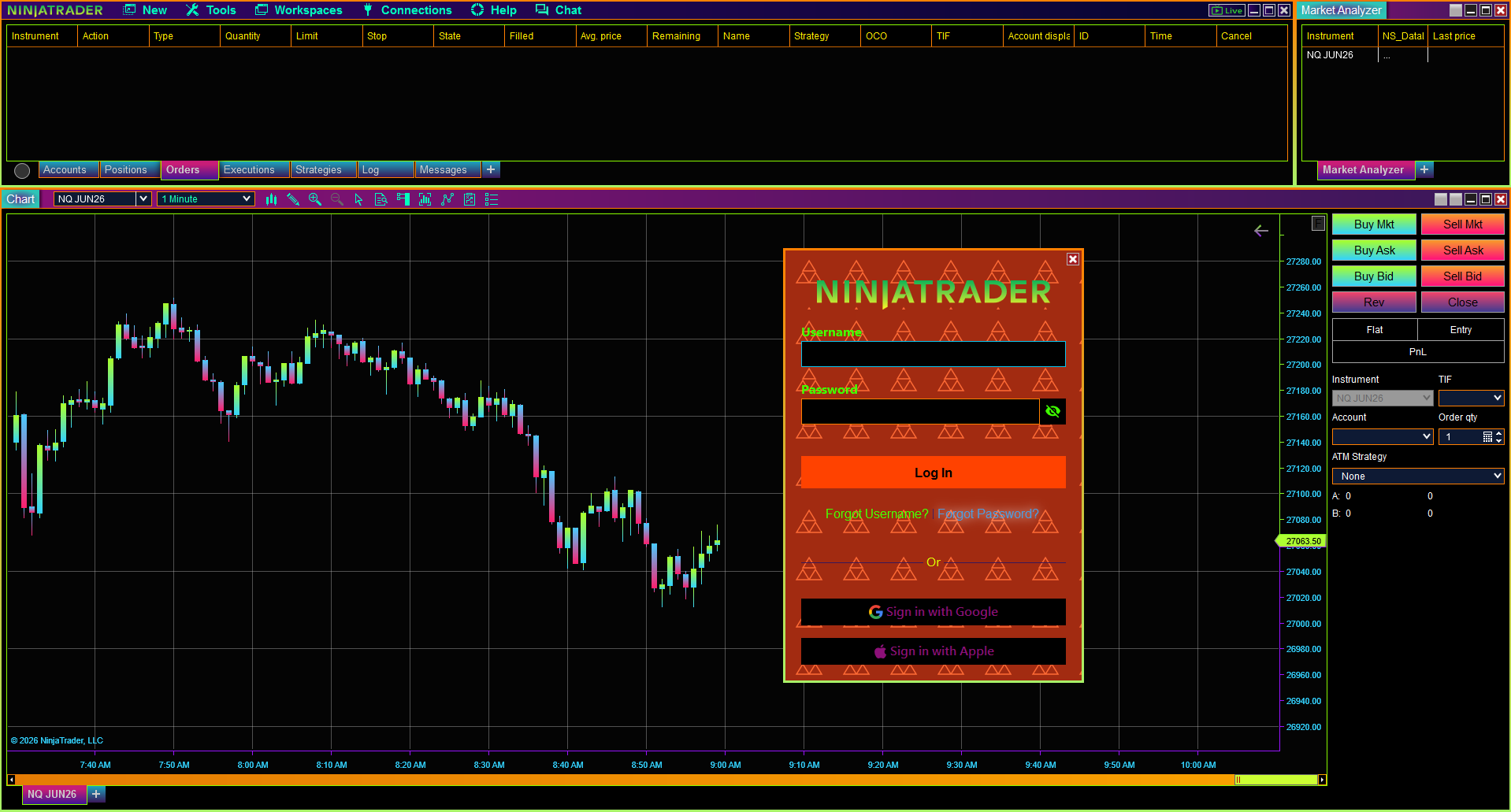Viewport: 1511px width, 812px height.
Task: Open the Workspaces menu
Action: [x=299, y=10]
